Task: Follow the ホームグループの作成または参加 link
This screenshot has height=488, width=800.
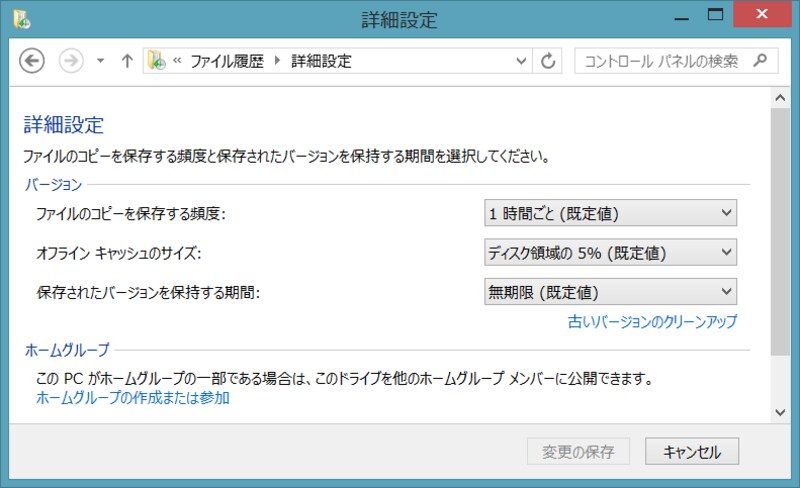Action: pyautogui.click(x=133, y=398)
